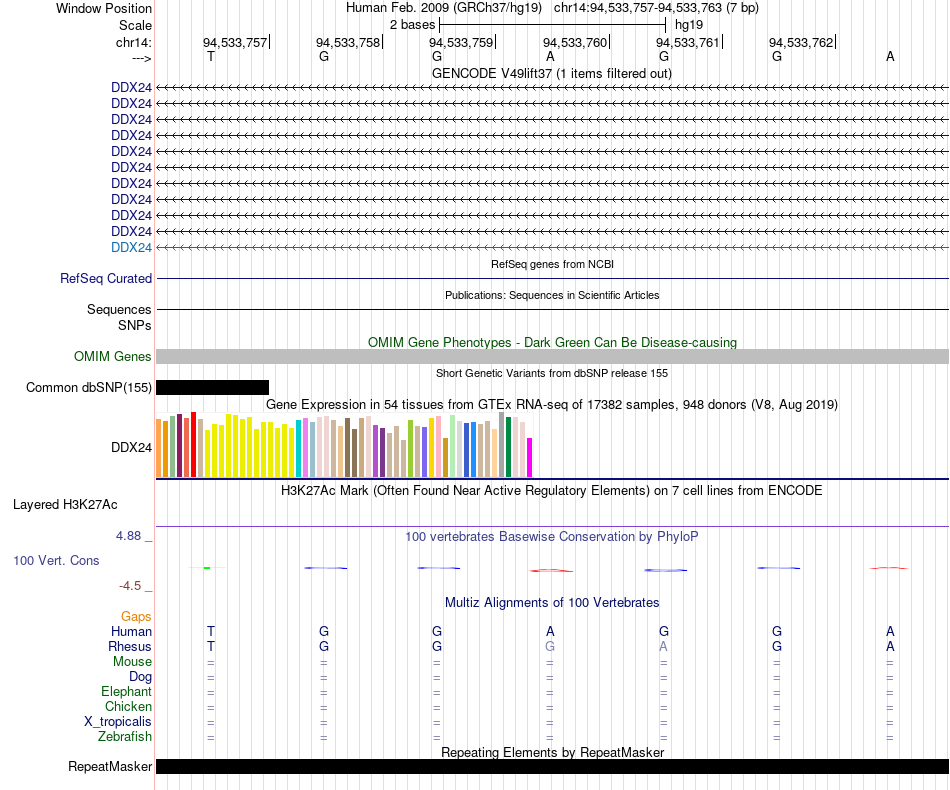Screen dimensions: 950x790
Task: Select the Chicken alignment row label
Action: 128,706
